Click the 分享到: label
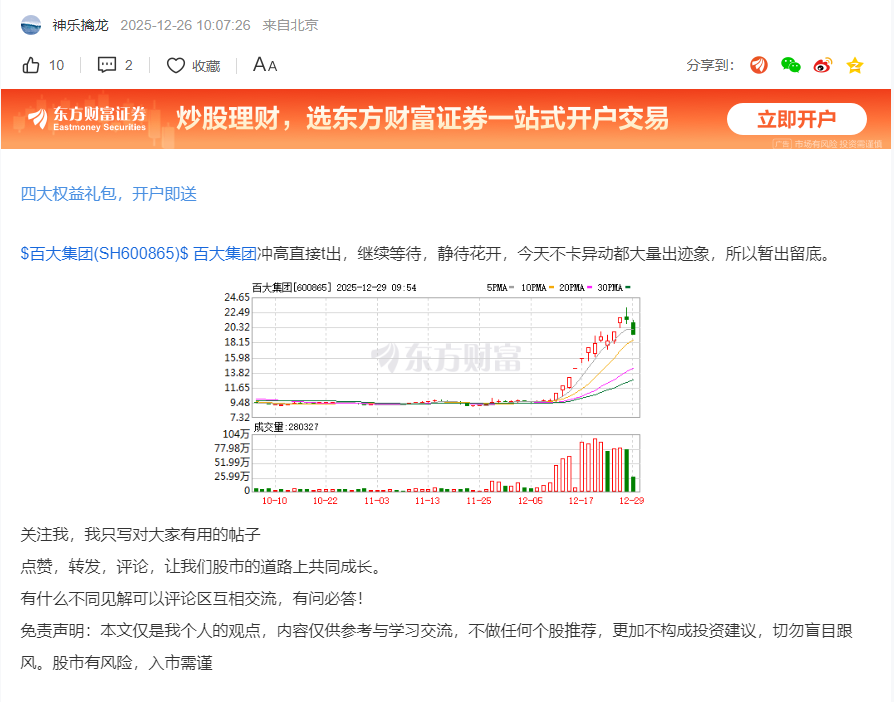The image size is (894, 702). (x=710, y=65)
